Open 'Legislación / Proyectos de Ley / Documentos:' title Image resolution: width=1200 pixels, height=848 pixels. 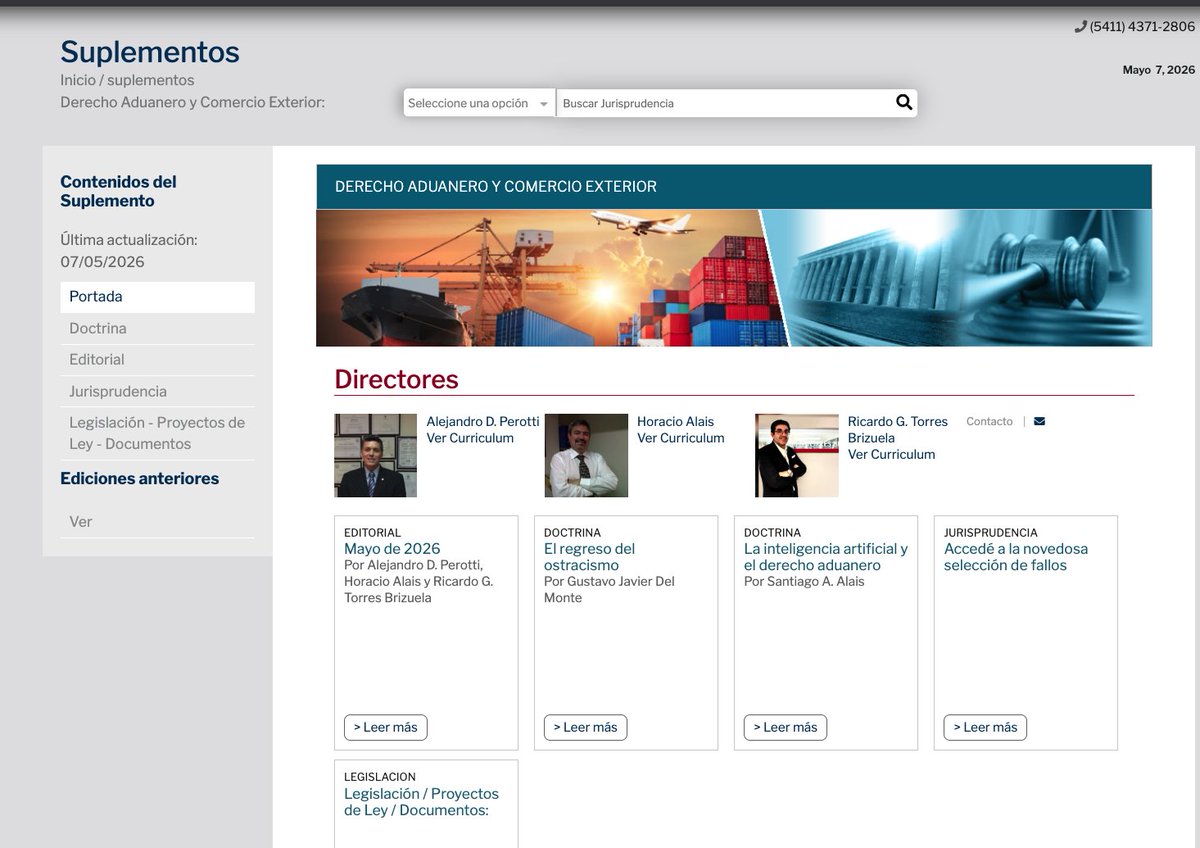[x=421, y=802]
